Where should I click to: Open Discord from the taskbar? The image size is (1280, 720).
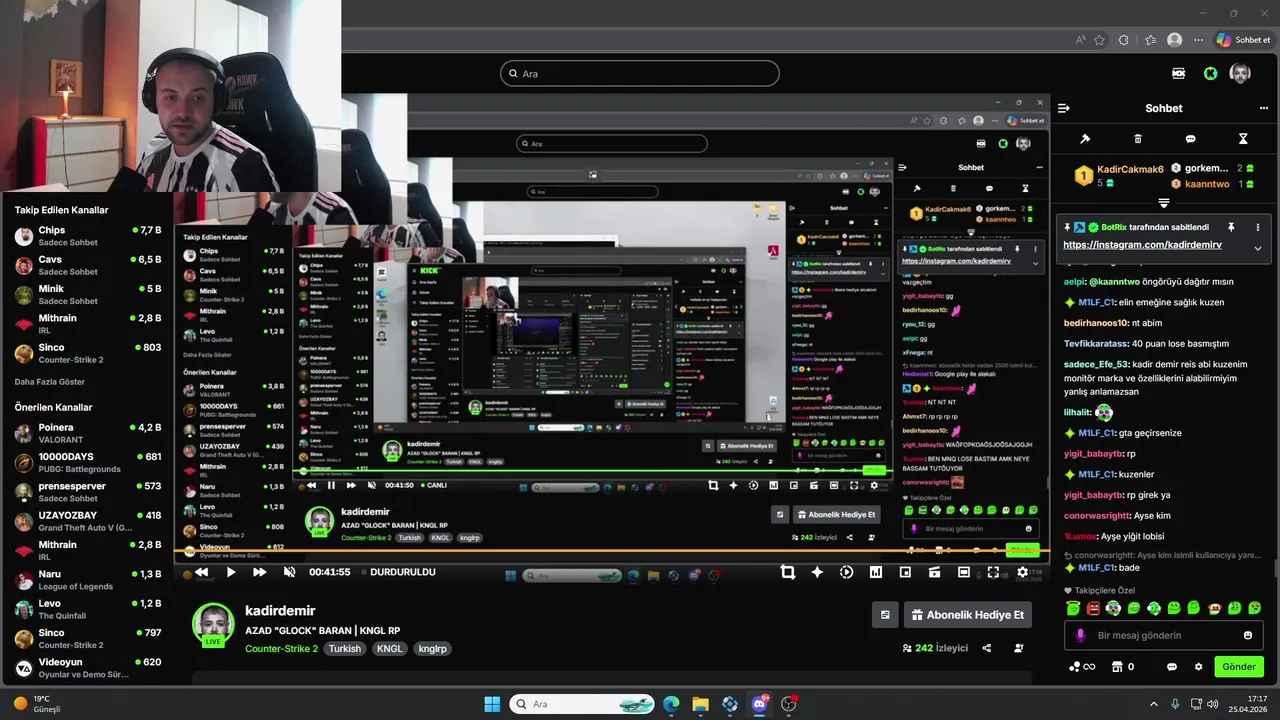click(759, 704)
